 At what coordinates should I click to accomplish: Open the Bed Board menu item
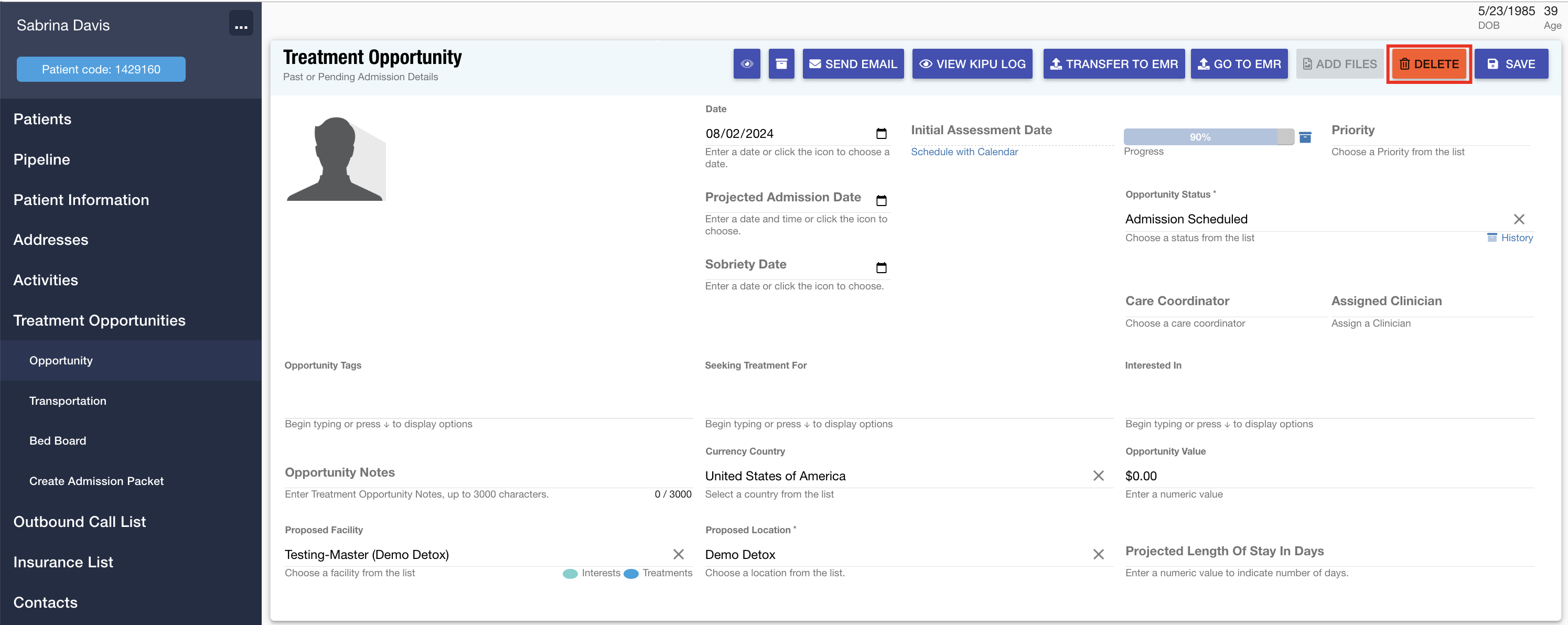tap(58, 440)
